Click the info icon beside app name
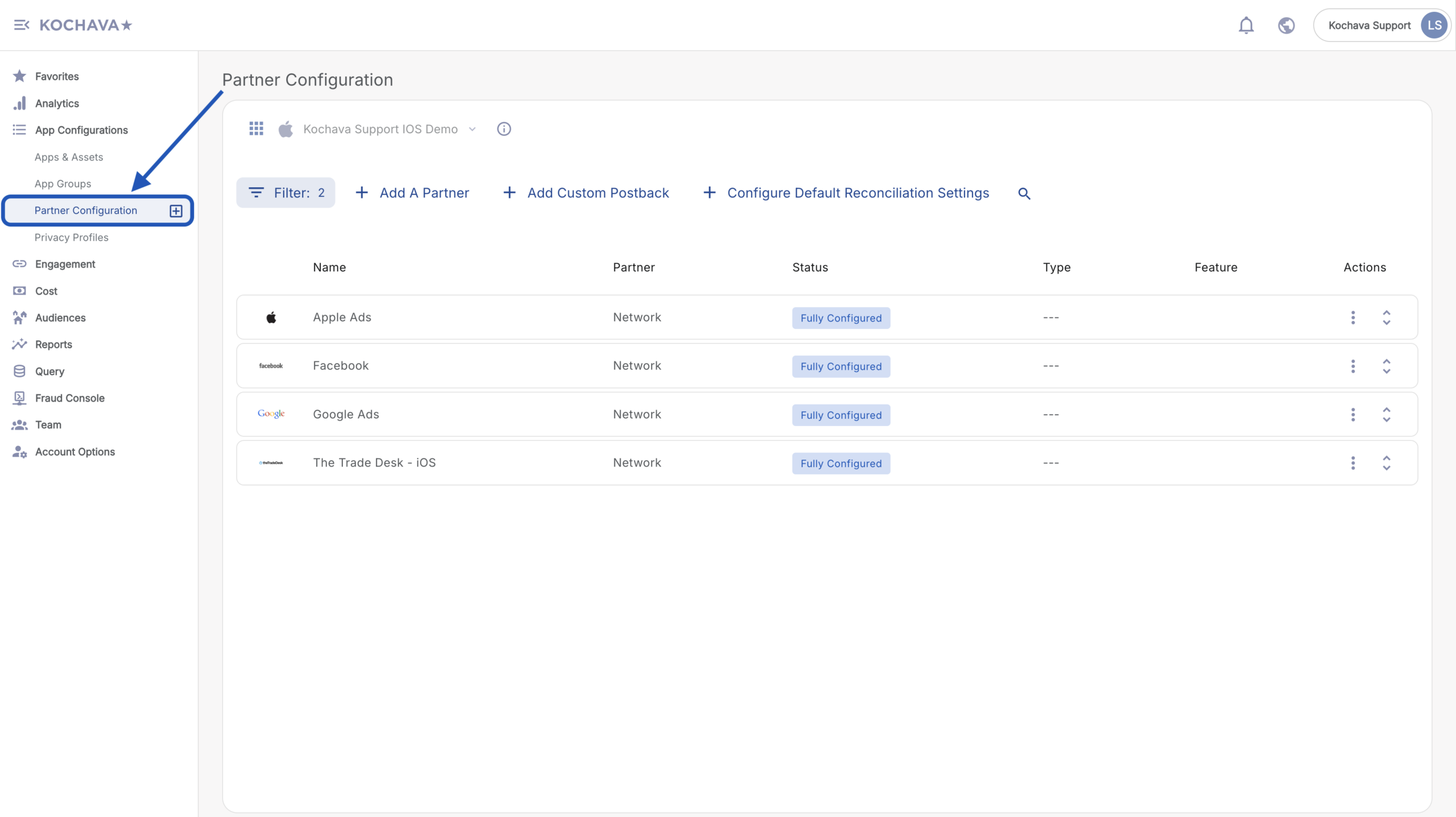The image size is (1456, 817). [x=503, y=129]
